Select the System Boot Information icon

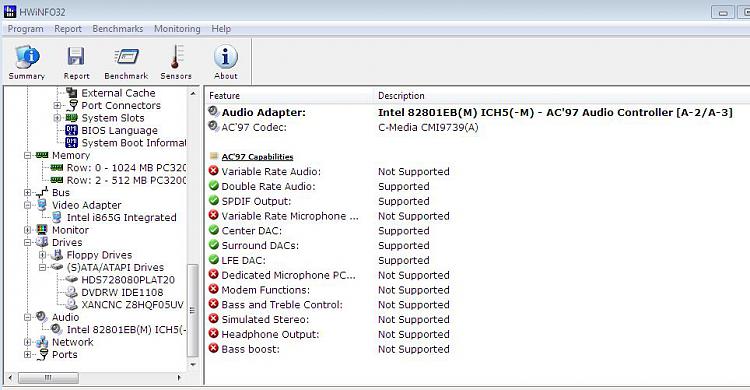tap(72, 143)
